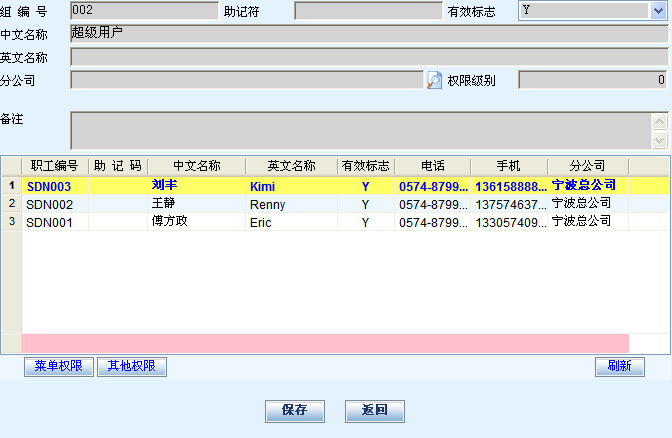
Task: Click the 返回 button
Action: click(374, 410)
